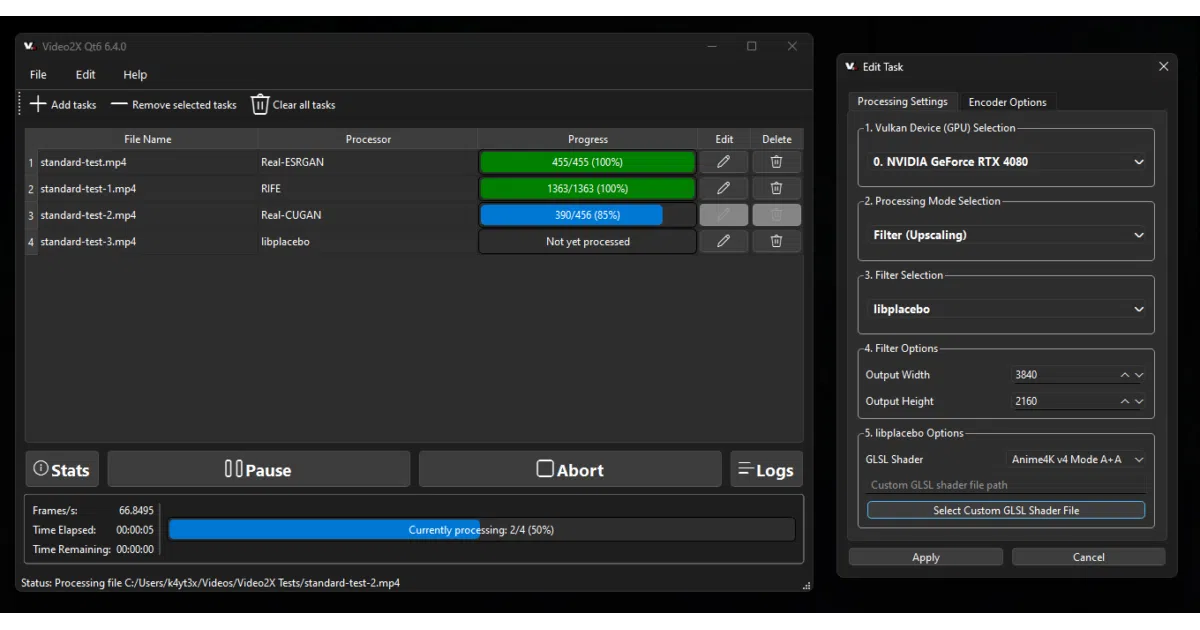
Task: Select the standard-test-2.mp4 file name cell
Action: coord(148,215)
